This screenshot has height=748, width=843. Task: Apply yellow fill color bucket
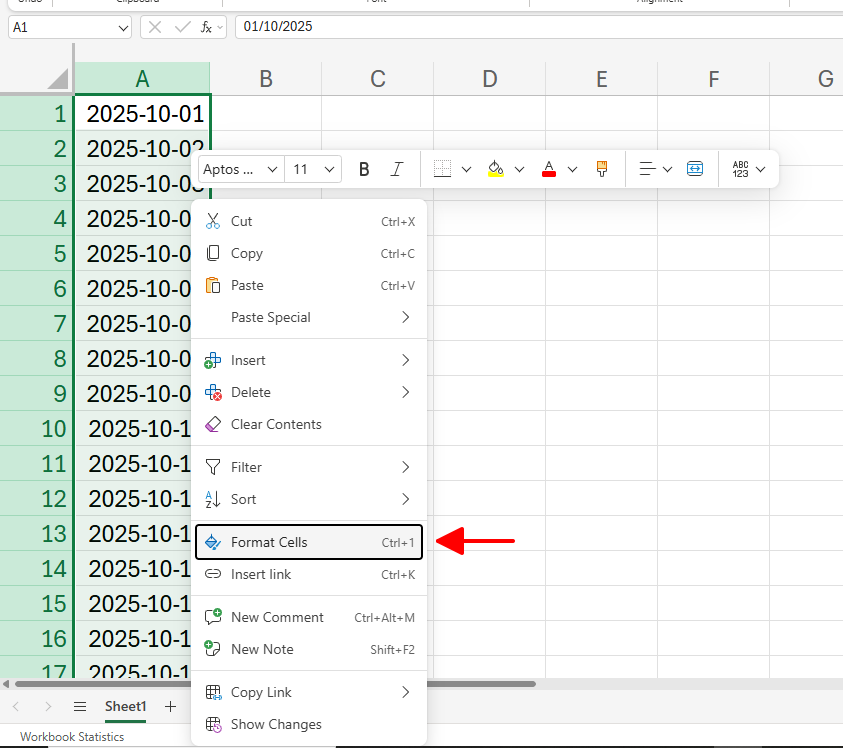coord(496,169)
